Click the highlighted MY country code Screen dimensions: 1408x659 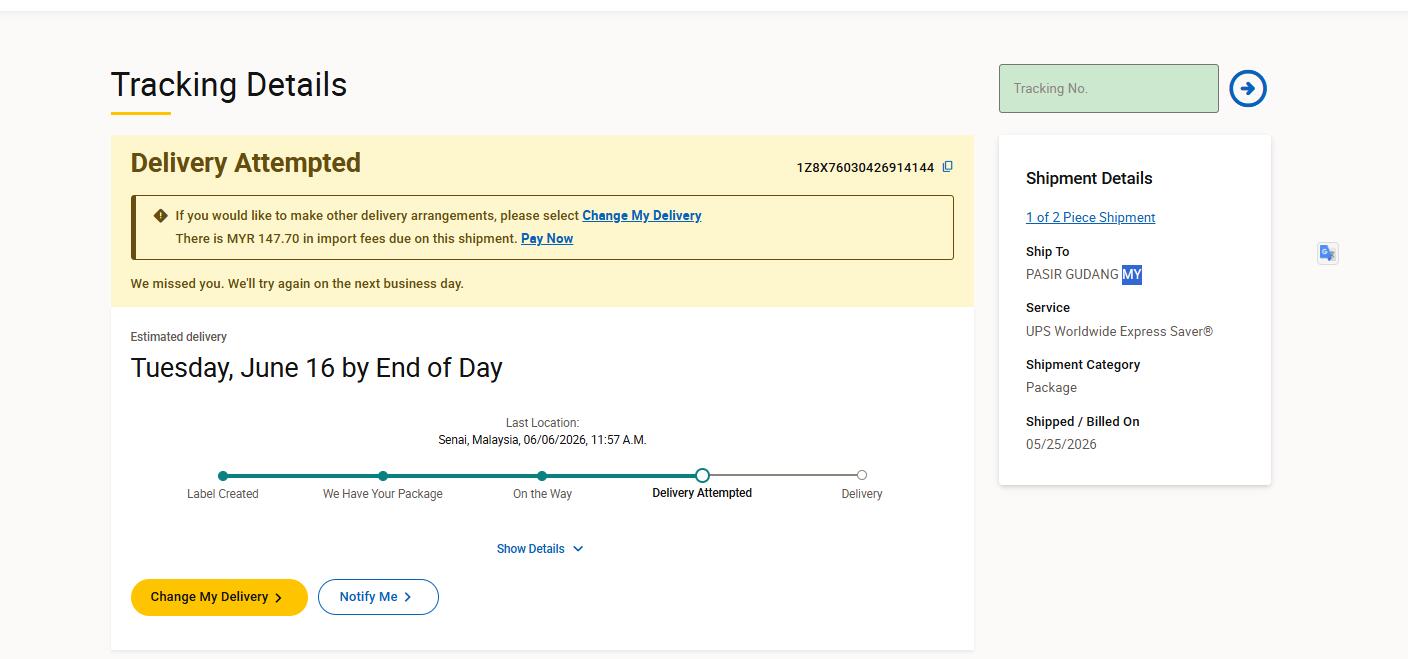(x=1131, y=274)
